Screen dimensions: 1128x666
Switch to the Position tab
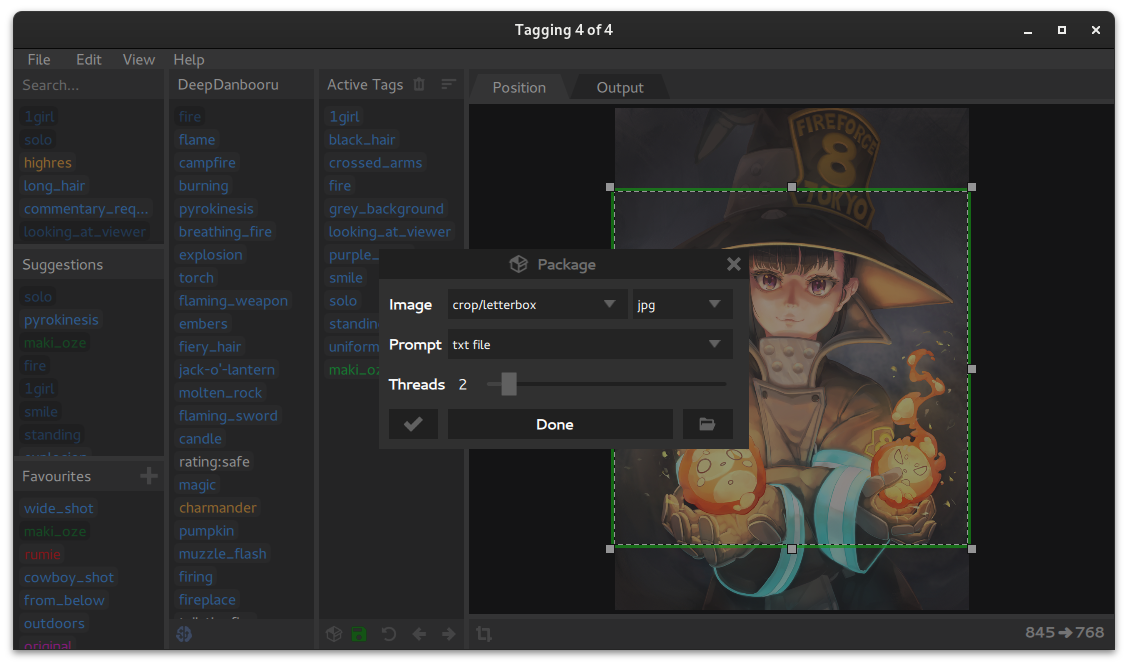(519, 88)
